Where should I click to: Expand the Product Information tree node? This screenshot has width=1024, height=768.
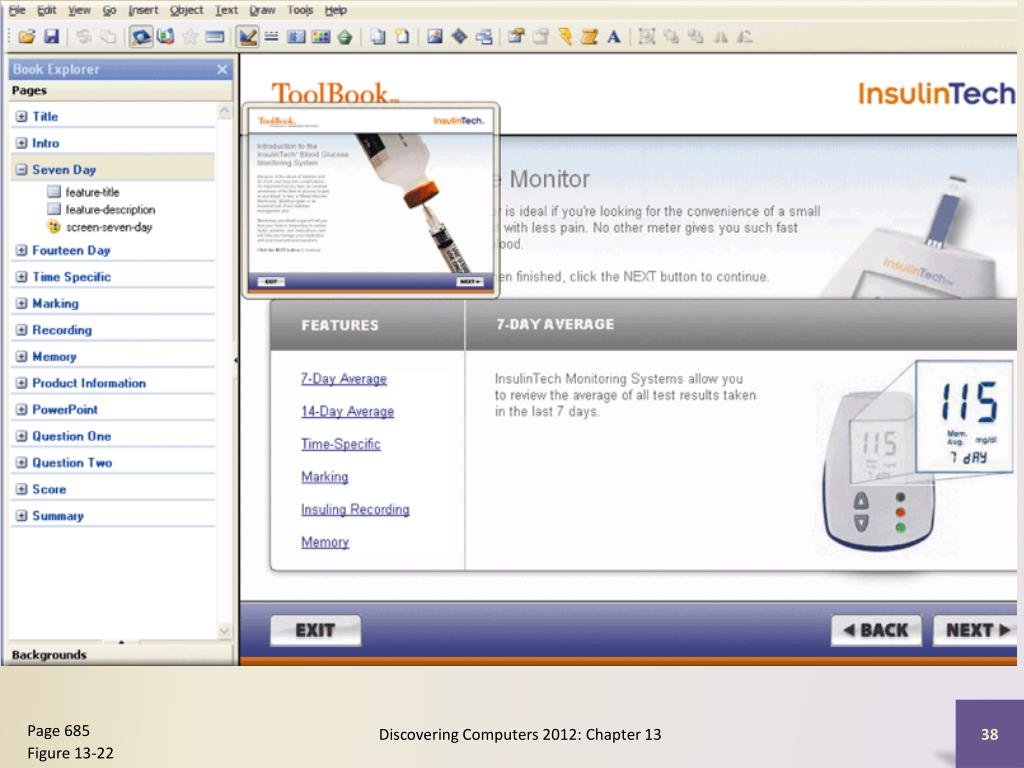pos(22,383)
